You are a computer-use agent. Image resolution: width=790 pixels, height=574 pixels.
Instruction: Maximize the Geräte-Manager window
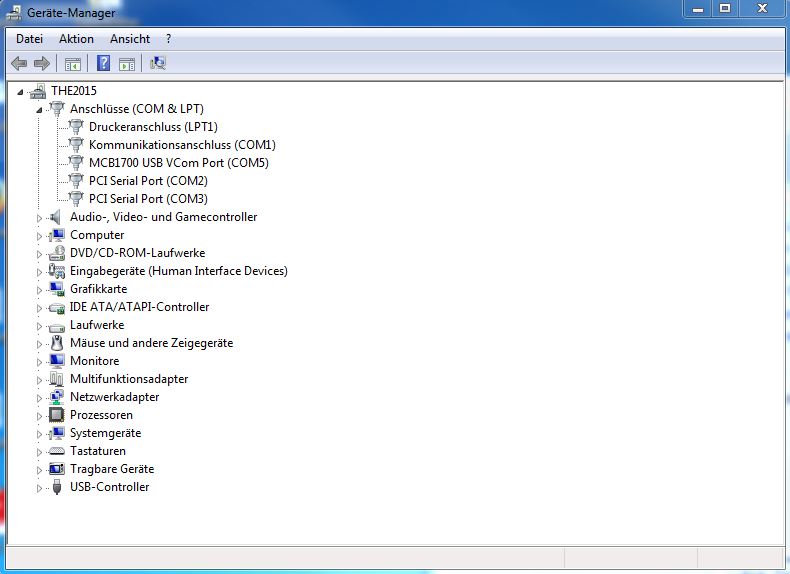point(725,9)
